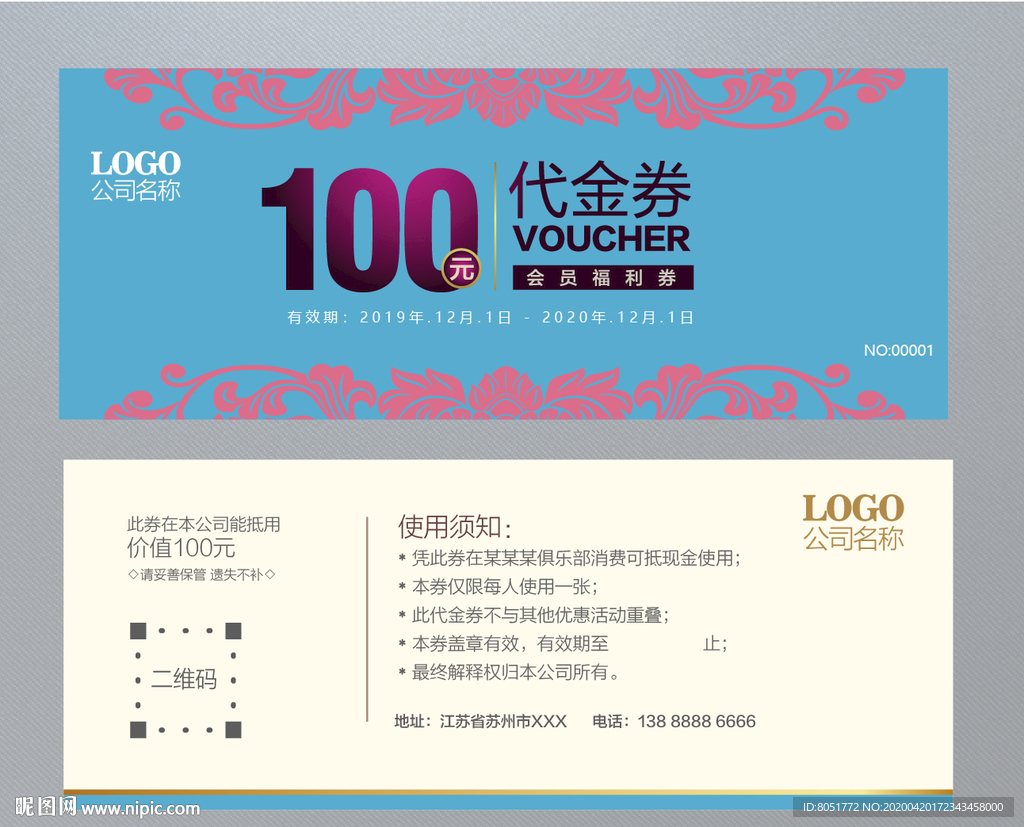Screen dimensions: 1024x827
Task: Click the line 凭此券在某某某俱乐部消费可抵现金使用
Action: 569,558
